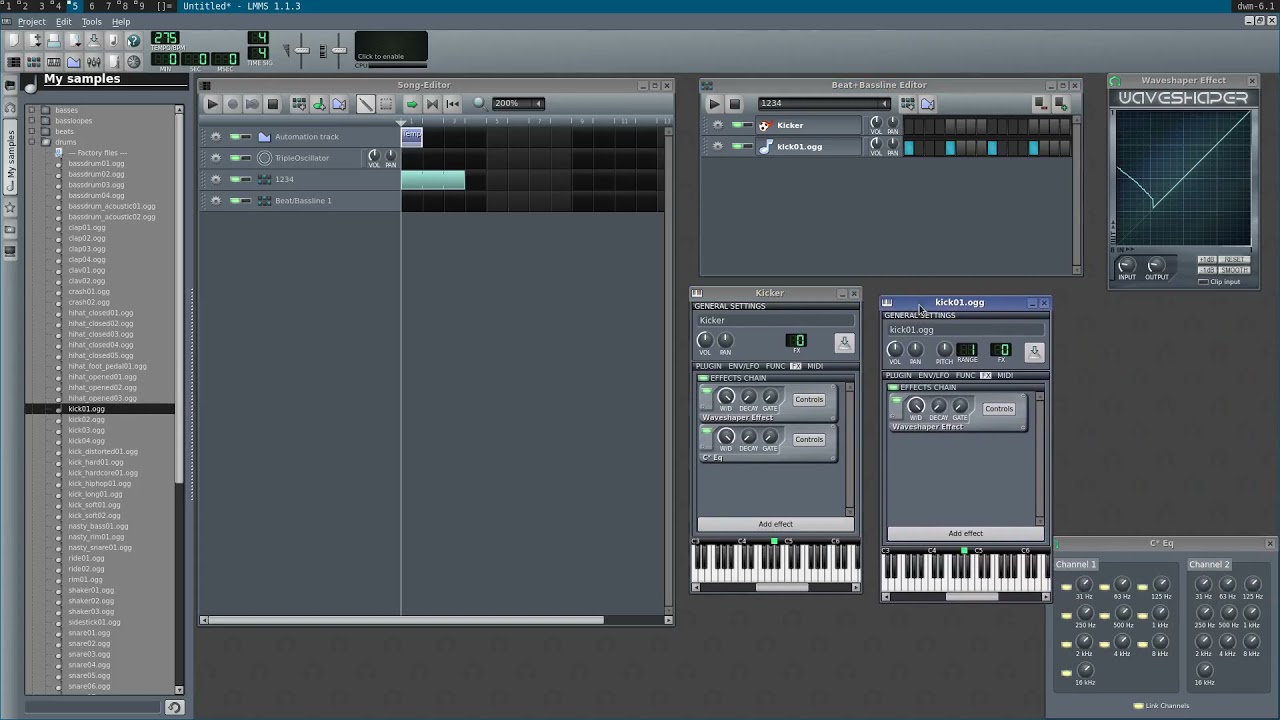Click the magnifier zoom icon in Song-Editor
This screenshot has width=1280, height=720.
[479, 103]
